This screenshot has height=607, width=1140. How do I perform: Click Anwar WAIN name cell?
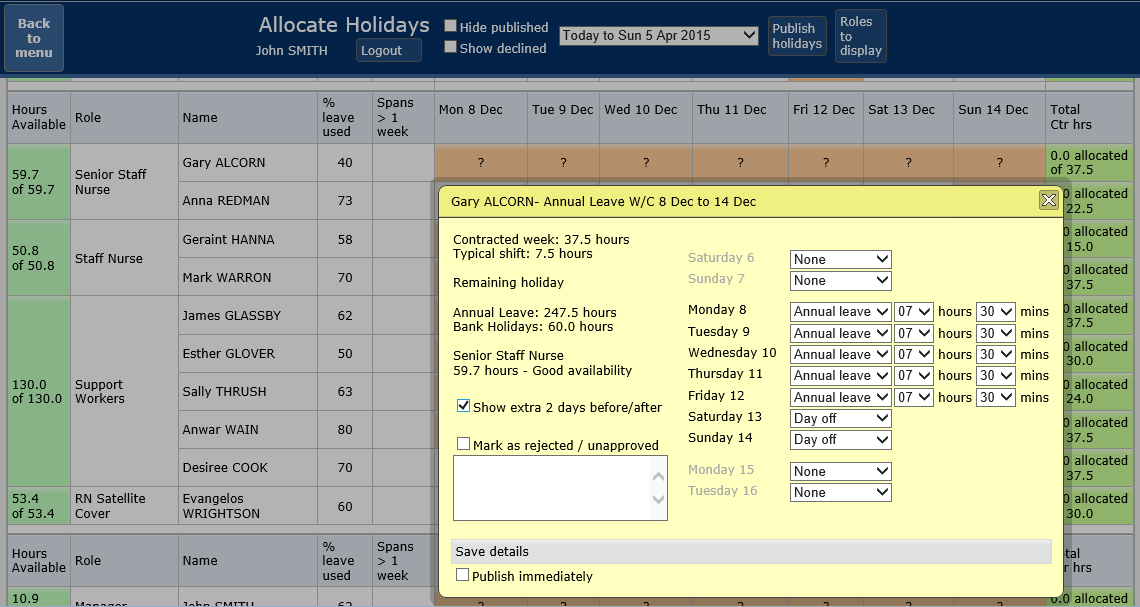tap(248, 430)
